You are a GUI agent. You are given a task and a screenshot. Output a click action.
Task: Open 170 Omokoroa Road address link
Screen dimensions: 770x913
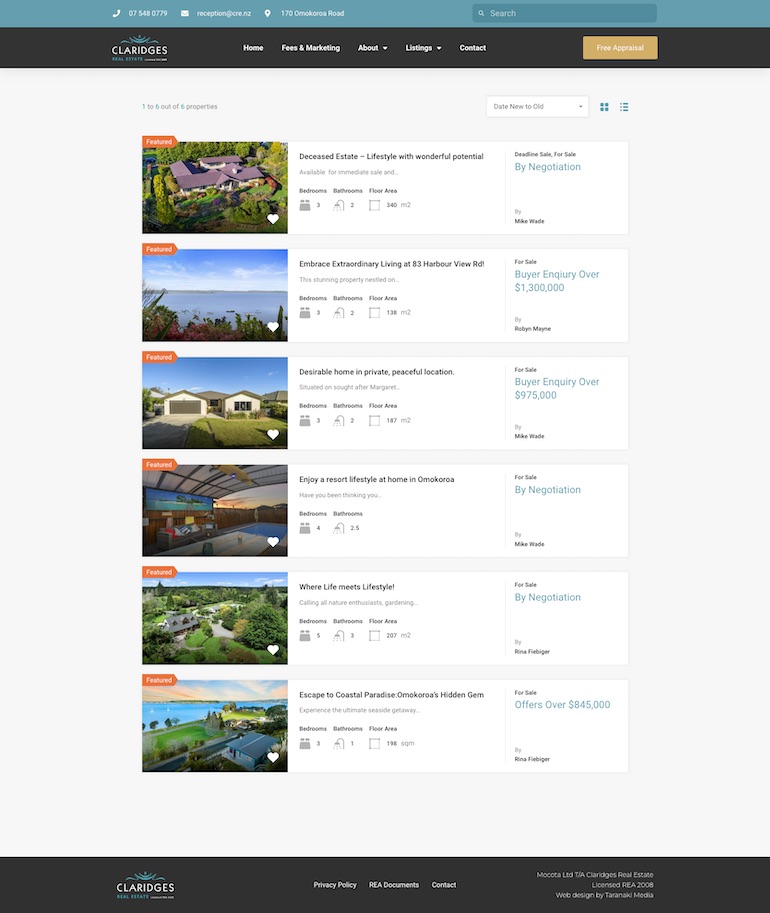pos(312,13)
